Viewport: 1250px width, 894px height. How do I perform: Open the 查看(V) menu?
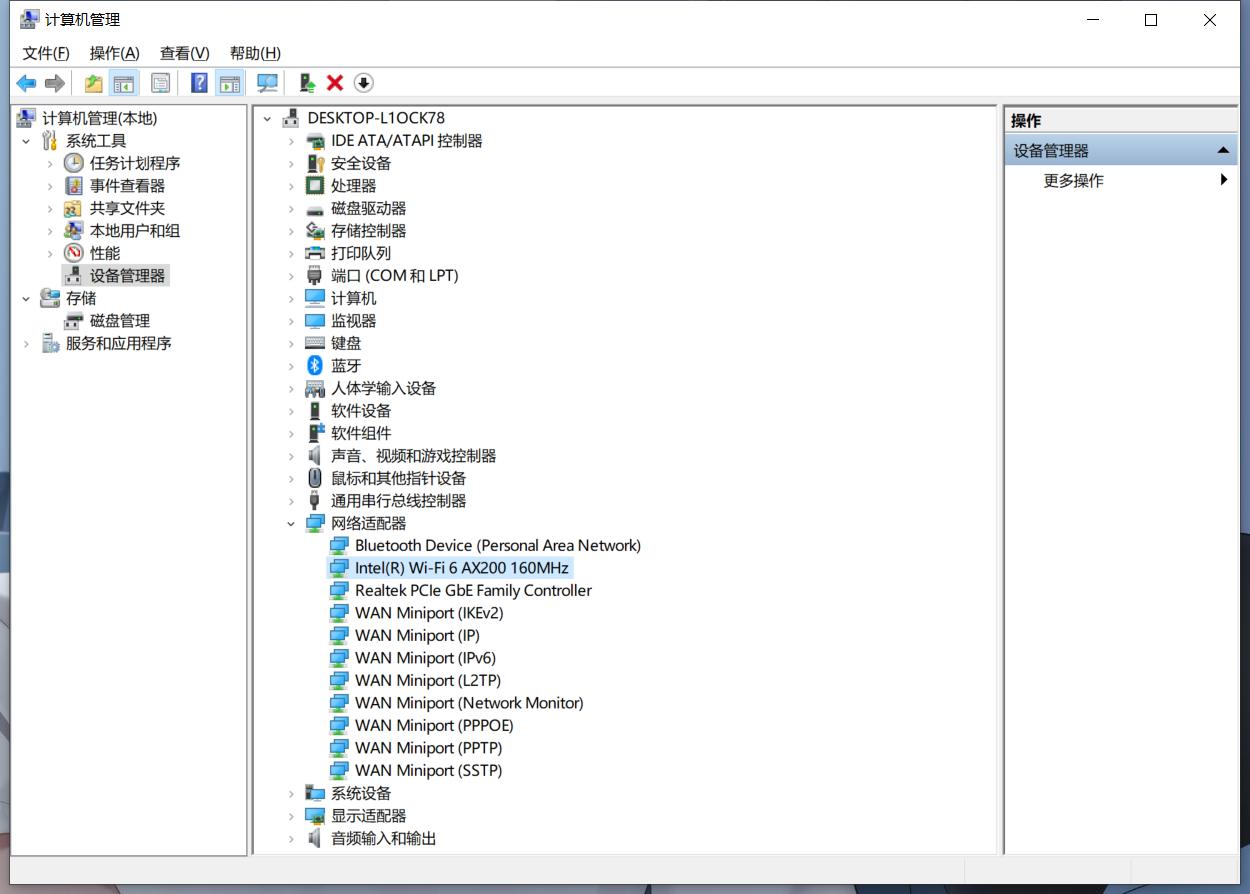pyautogui.click(x=184, y=53)
